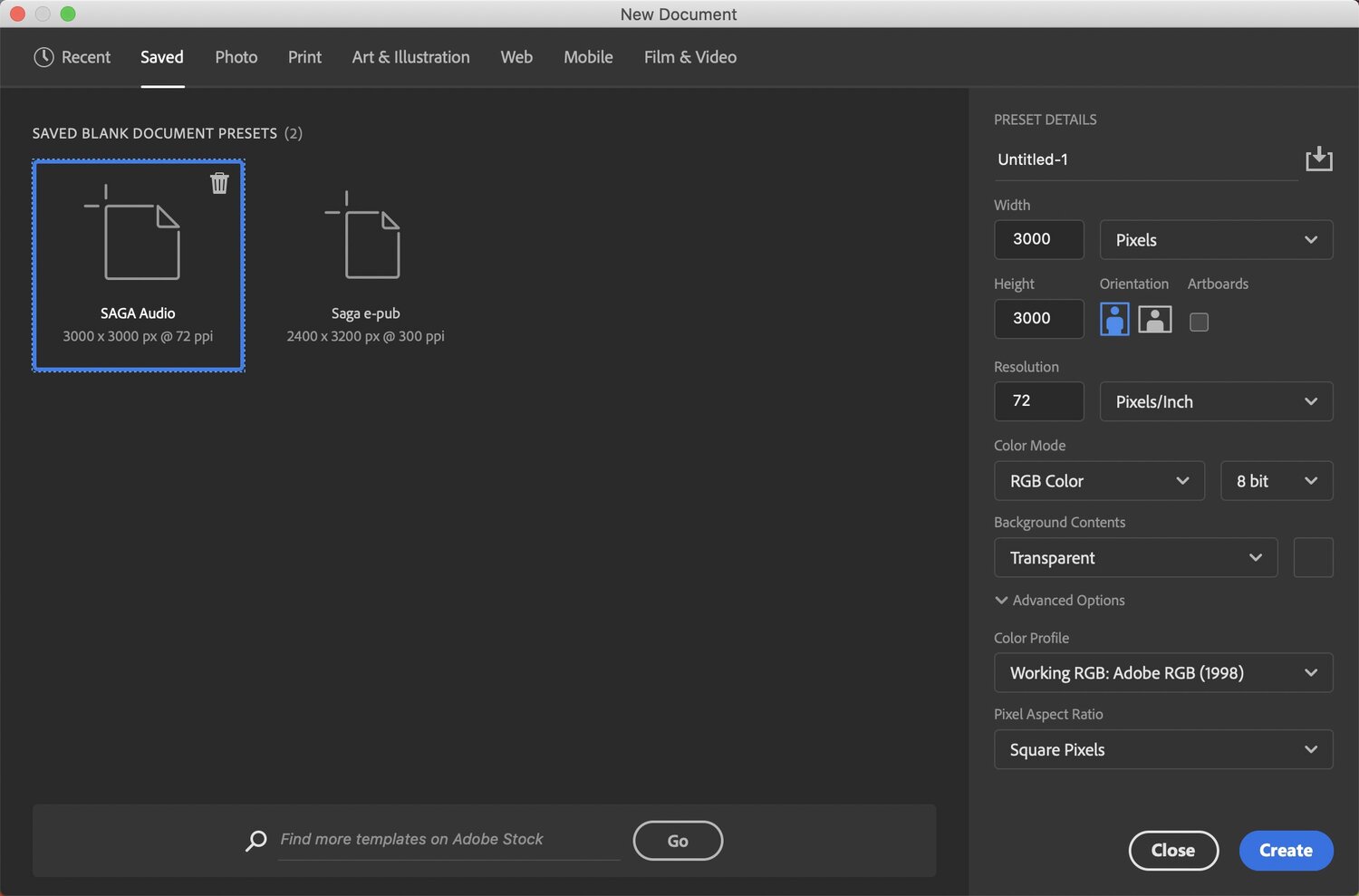Viewport: 1359px width, 896px height.
Task: Select landscape orientation
Action: [1155, 319]
